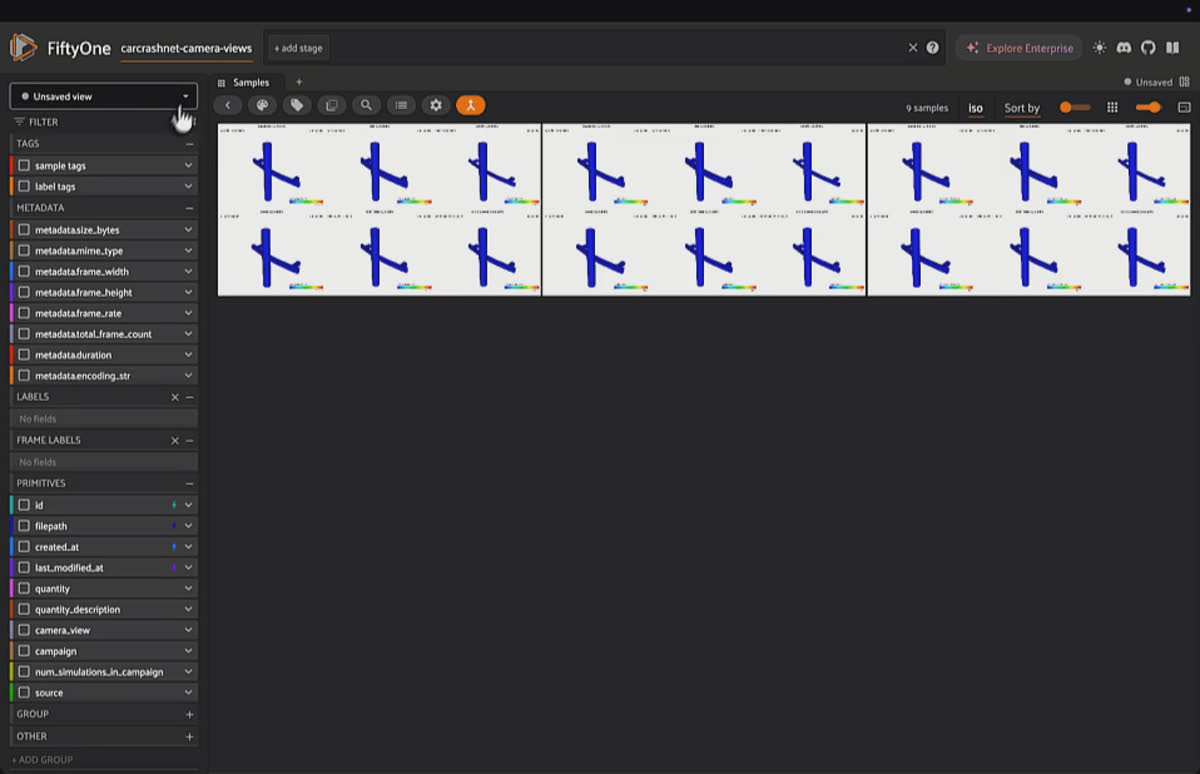Screen dimensions: 1200x774
Task: Open the Discord community icon
Action: [x=1124, y=47]
